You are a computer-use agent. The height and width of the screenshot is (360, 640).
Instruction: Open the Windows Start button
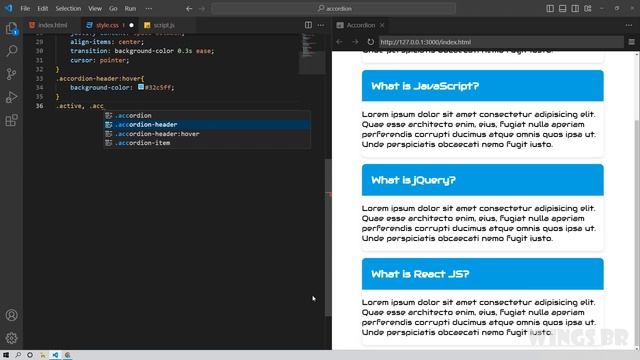tap(6, 355)
